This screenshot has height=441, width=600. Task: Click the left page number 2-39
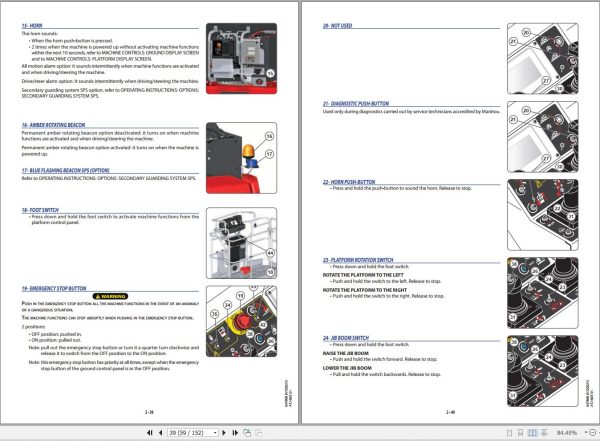point(149,412)
